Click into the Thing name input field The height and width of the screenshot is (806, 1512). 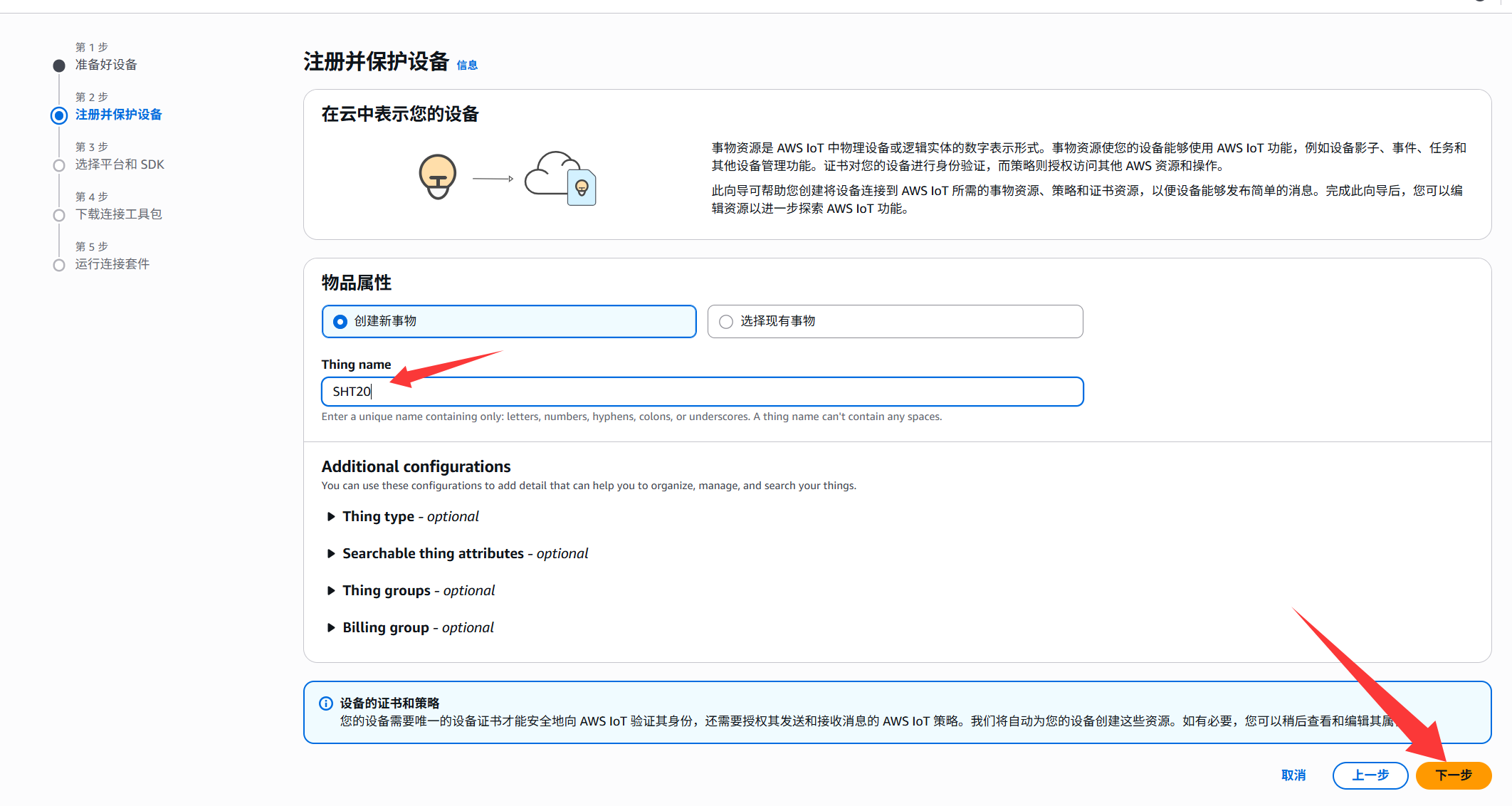[x=702, y=392]
